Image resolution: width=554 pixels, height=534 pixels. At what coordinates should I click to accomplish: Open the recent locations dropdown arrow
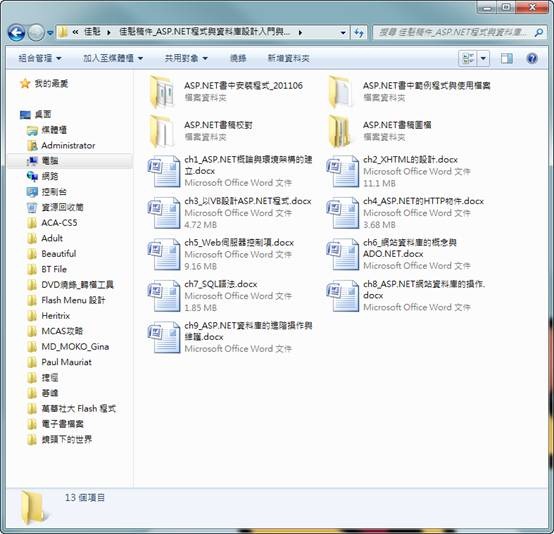(x=50, y=33)
